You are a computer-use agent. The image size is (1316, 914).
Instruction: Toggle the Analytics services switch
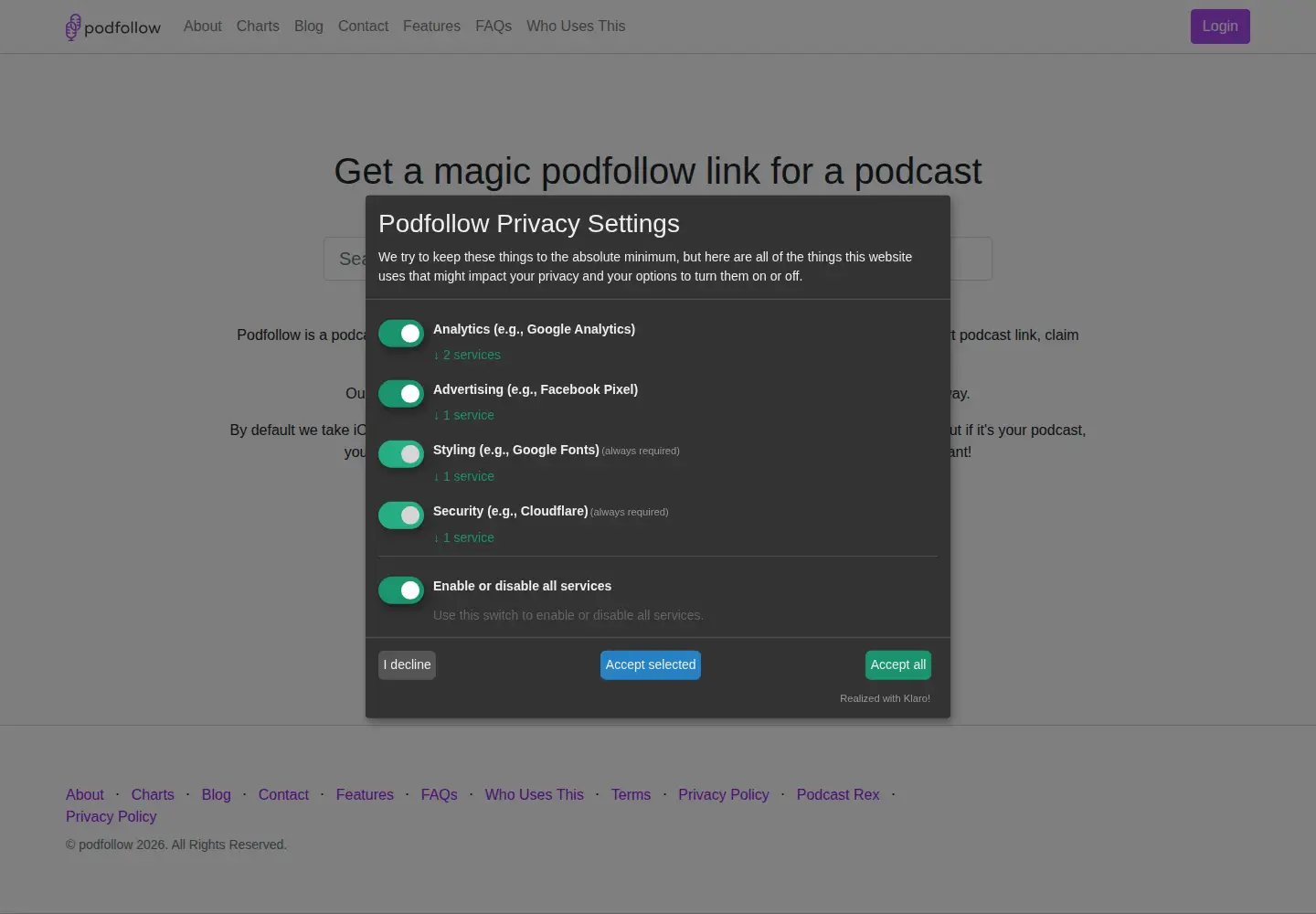pos(401,334)
